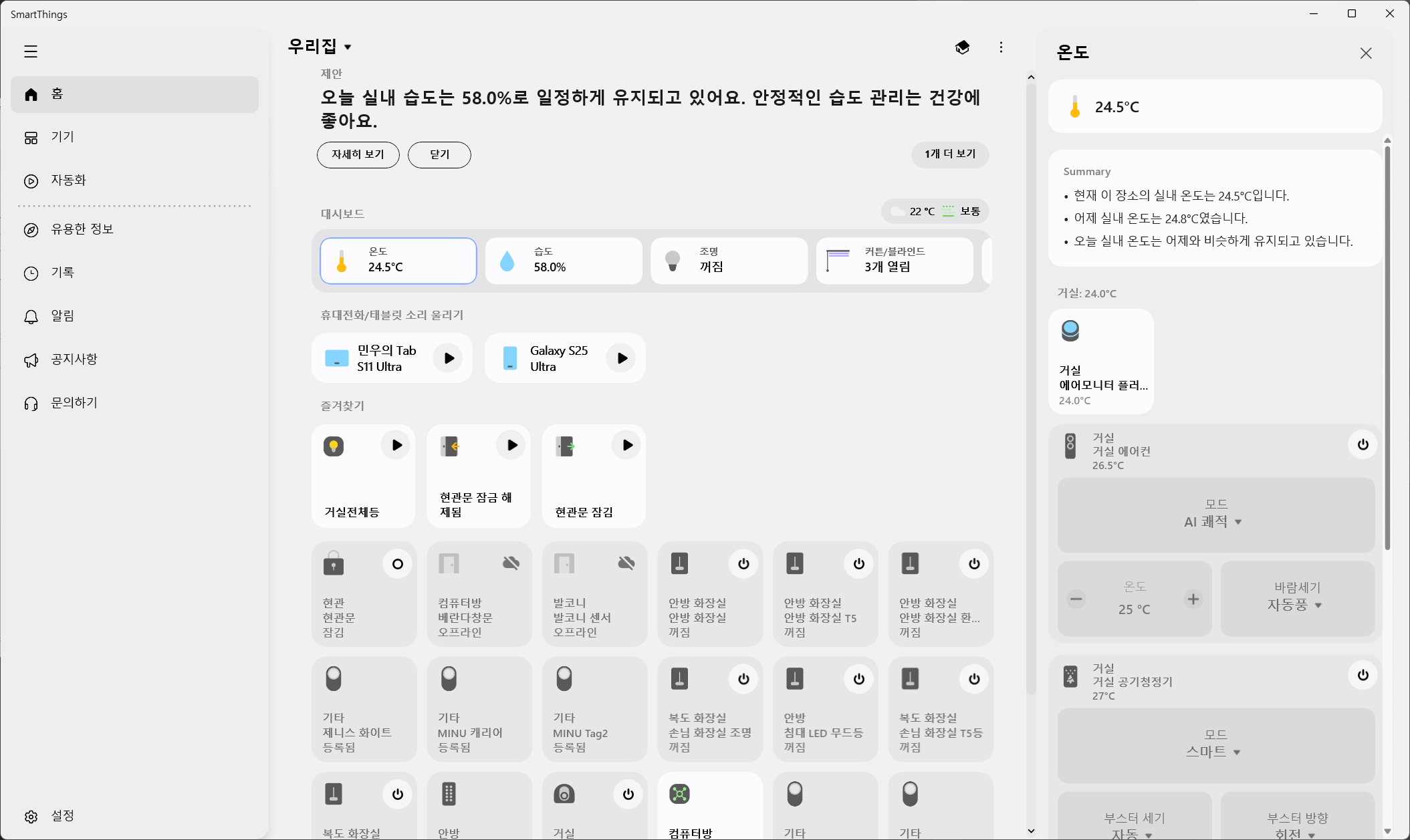Open 자동화 in the sidebar
This screenshot has height=840, width=1410.
pyautogui.click(x=68, y=180)
